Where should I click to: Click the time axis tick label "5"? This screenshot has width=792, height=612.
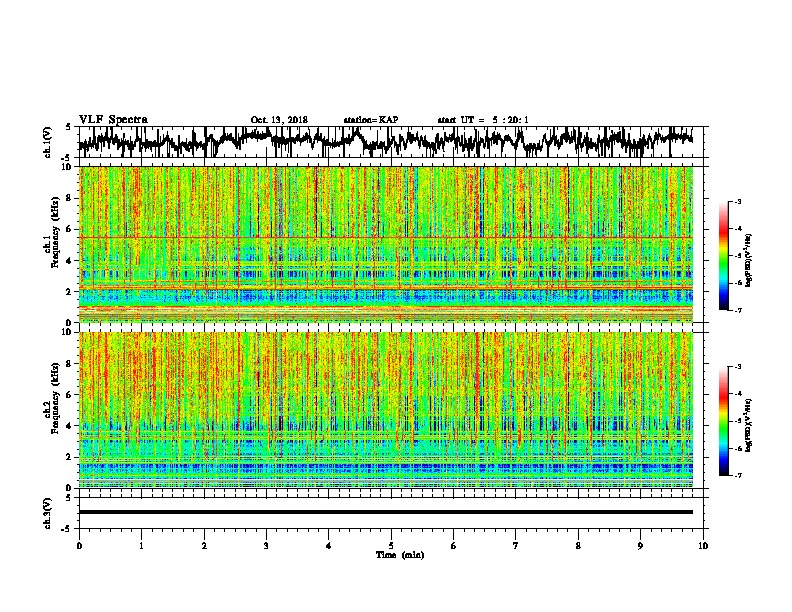tap(391, 546)
